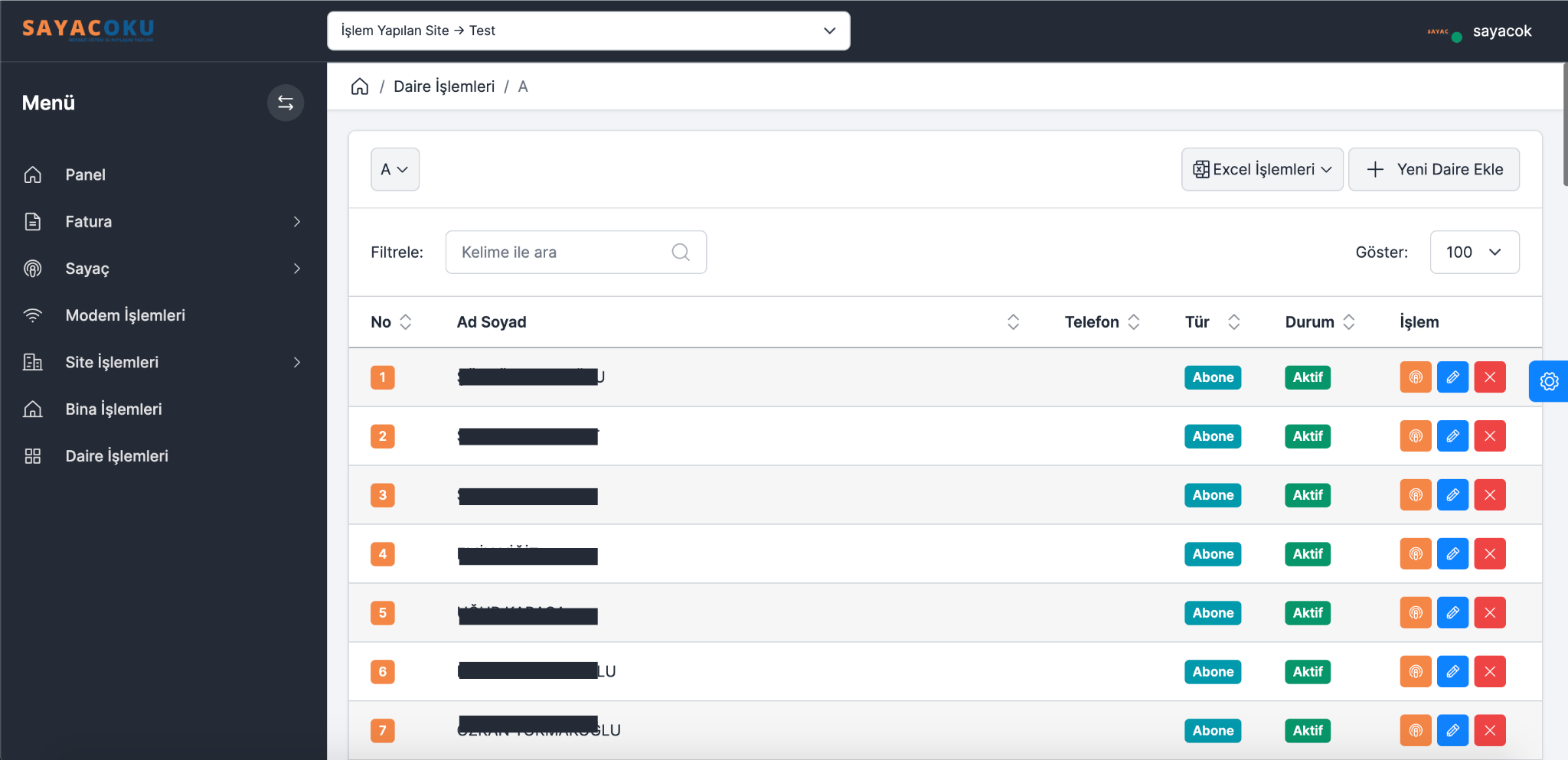Open the İşlem Yapılan Site dropdown

point(588,31)
